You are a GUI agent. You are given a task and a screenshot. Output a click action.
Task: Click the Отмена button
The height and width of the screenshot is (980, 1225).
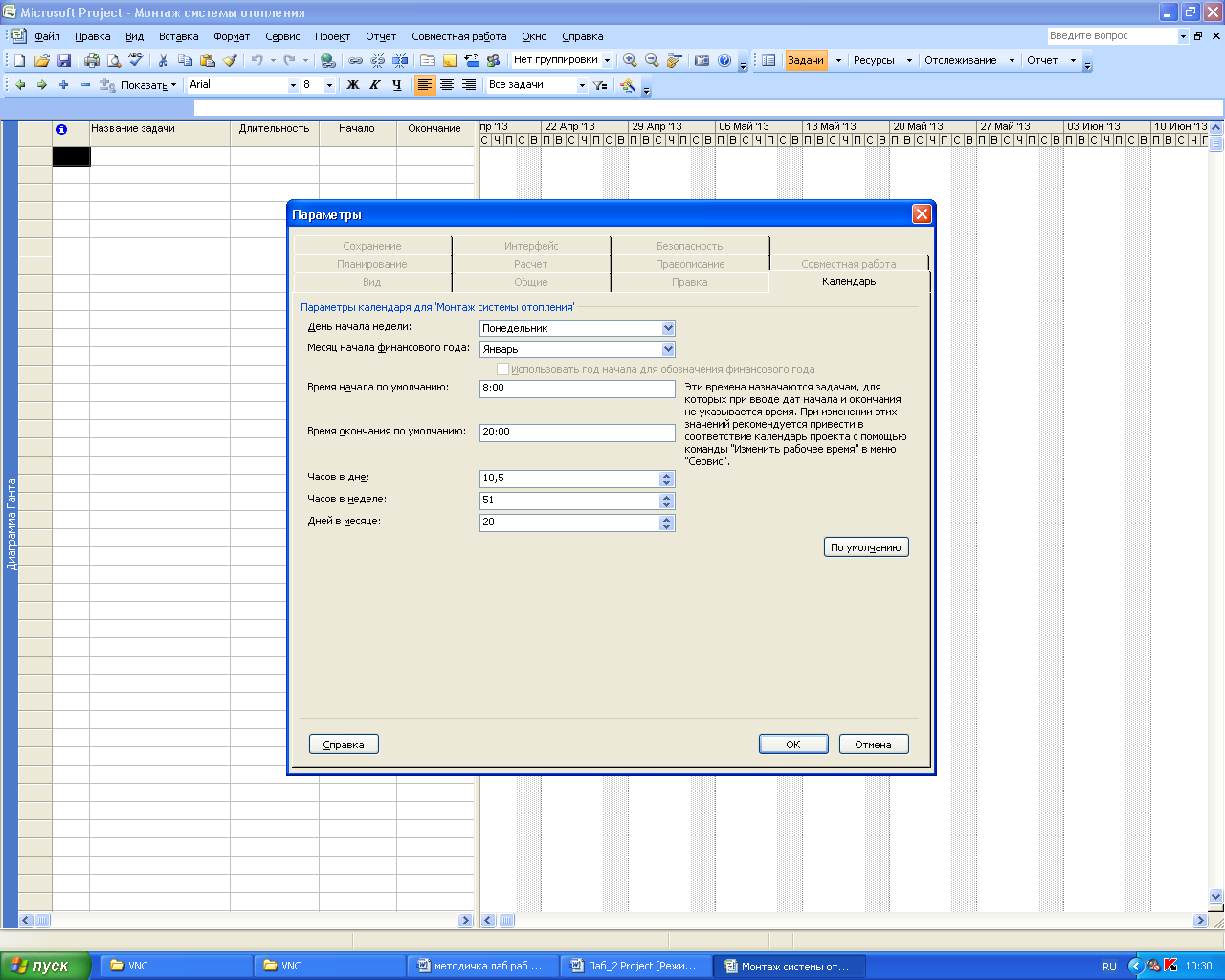pyautogui.click(x=873, y=745)
